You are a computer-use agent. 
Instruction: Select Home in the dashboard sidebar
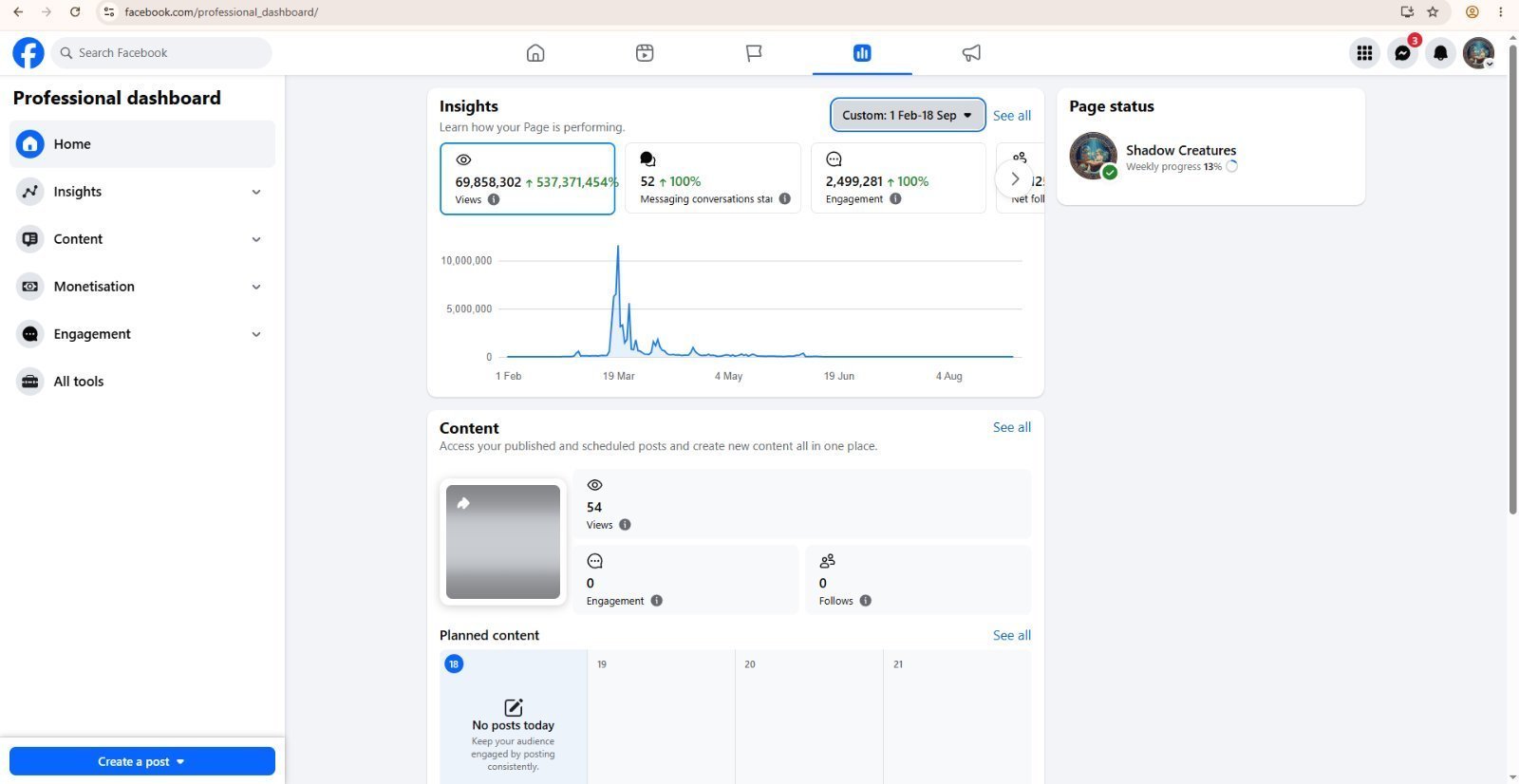[x=142, y=144]
